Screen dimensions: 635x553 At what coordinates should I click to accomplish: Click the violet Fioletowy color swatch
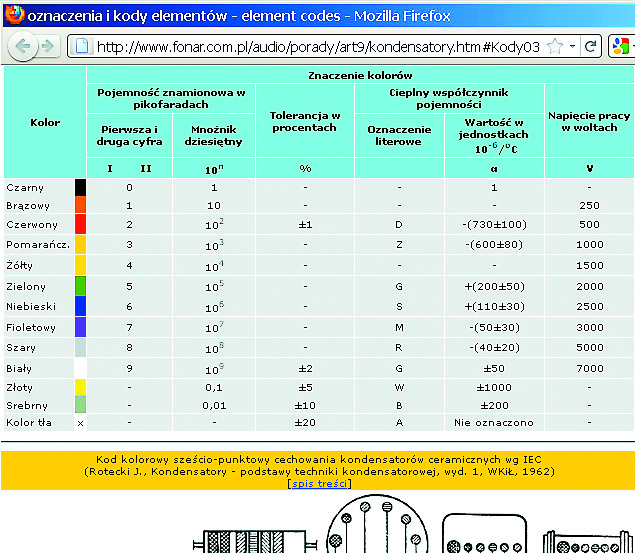click(80, 327)
